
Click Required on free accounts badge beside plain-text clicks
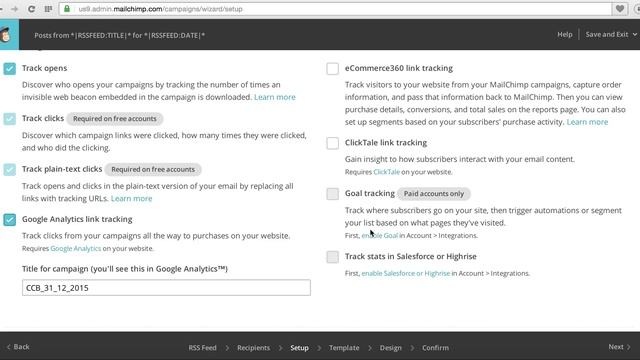click(153, 169)
